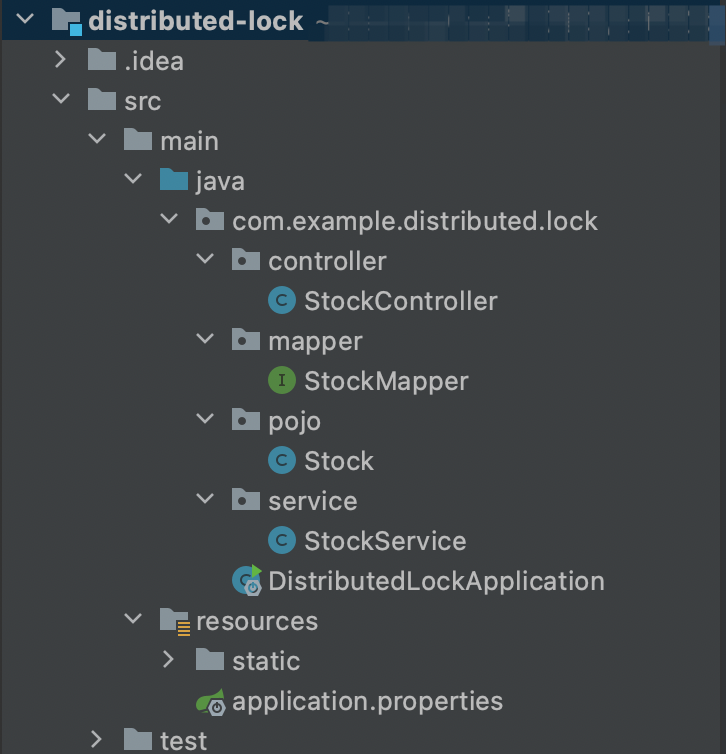Collapse the mapper package

[205, 339]
